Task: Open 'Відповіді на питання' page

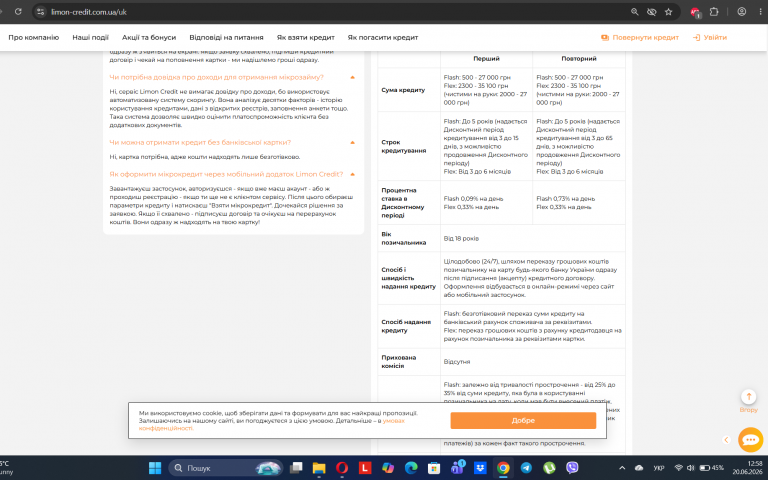Action: pyautogui.click(x=226, y=37)
